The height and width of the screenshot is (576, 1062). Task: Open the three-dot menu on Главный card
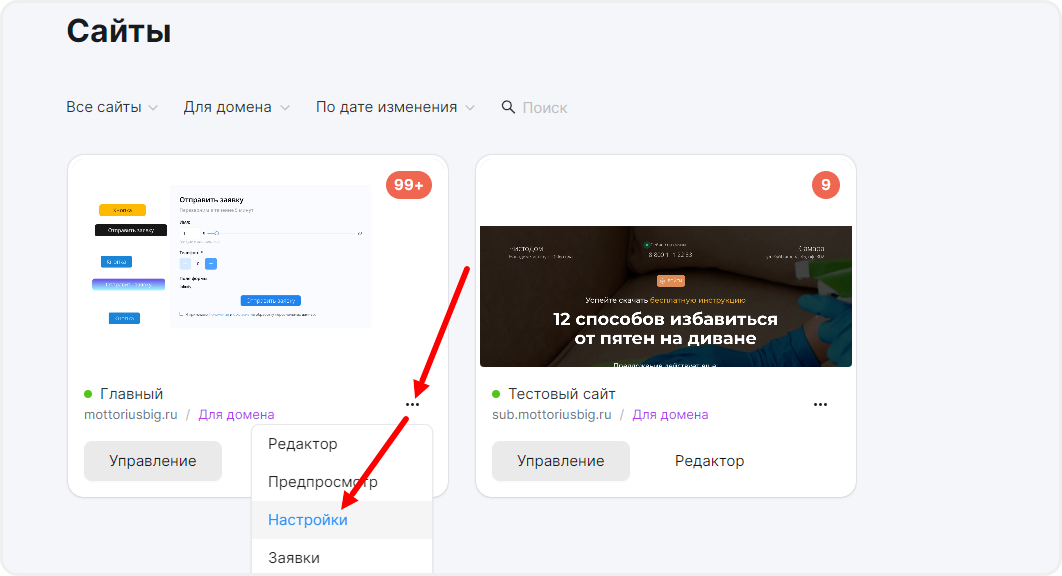coord(412,404)
